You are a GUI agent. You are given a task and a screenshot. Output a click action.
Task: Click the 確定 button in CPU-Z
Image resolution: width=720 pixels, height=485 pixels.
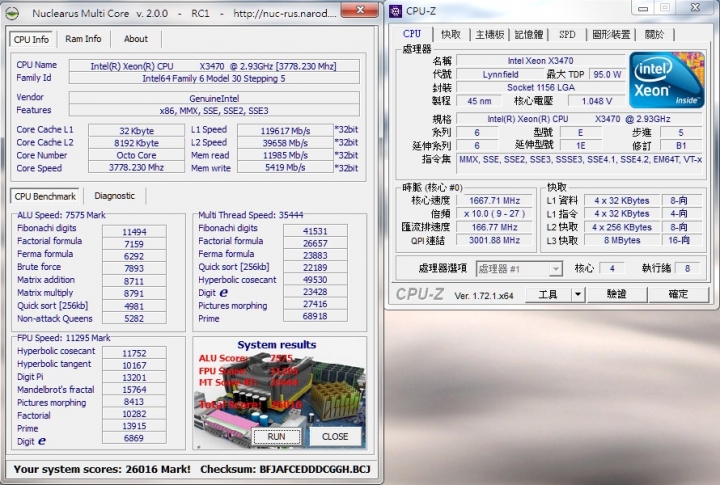678,294
